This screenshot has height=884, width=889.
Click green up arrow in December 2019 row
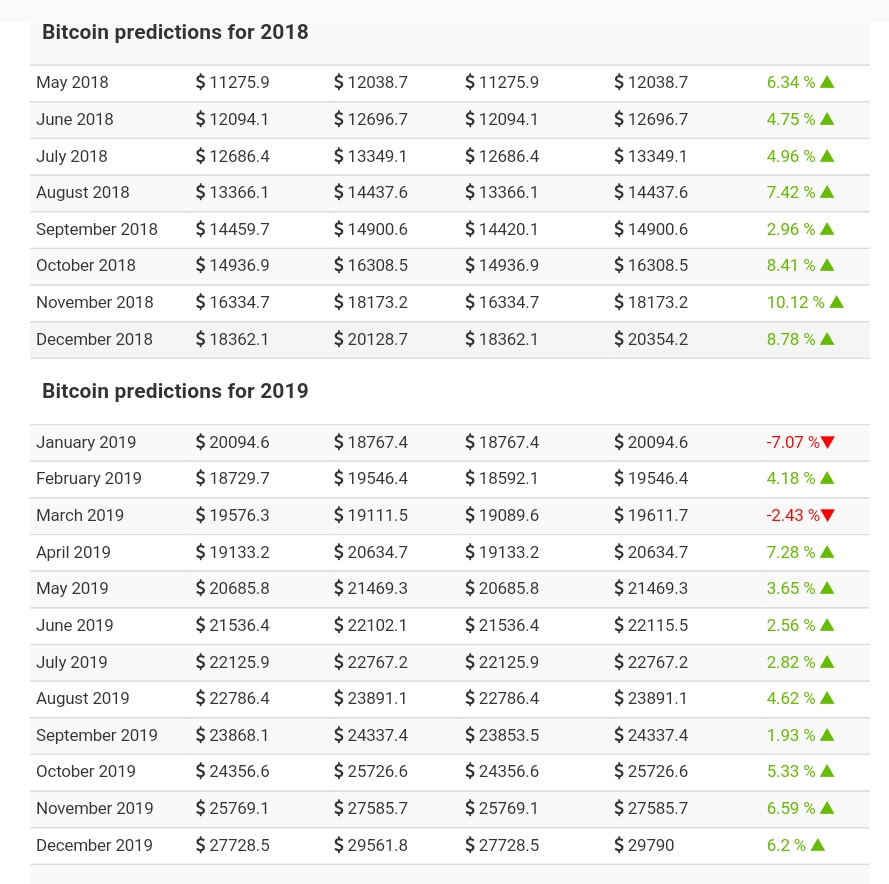[818, 845]
